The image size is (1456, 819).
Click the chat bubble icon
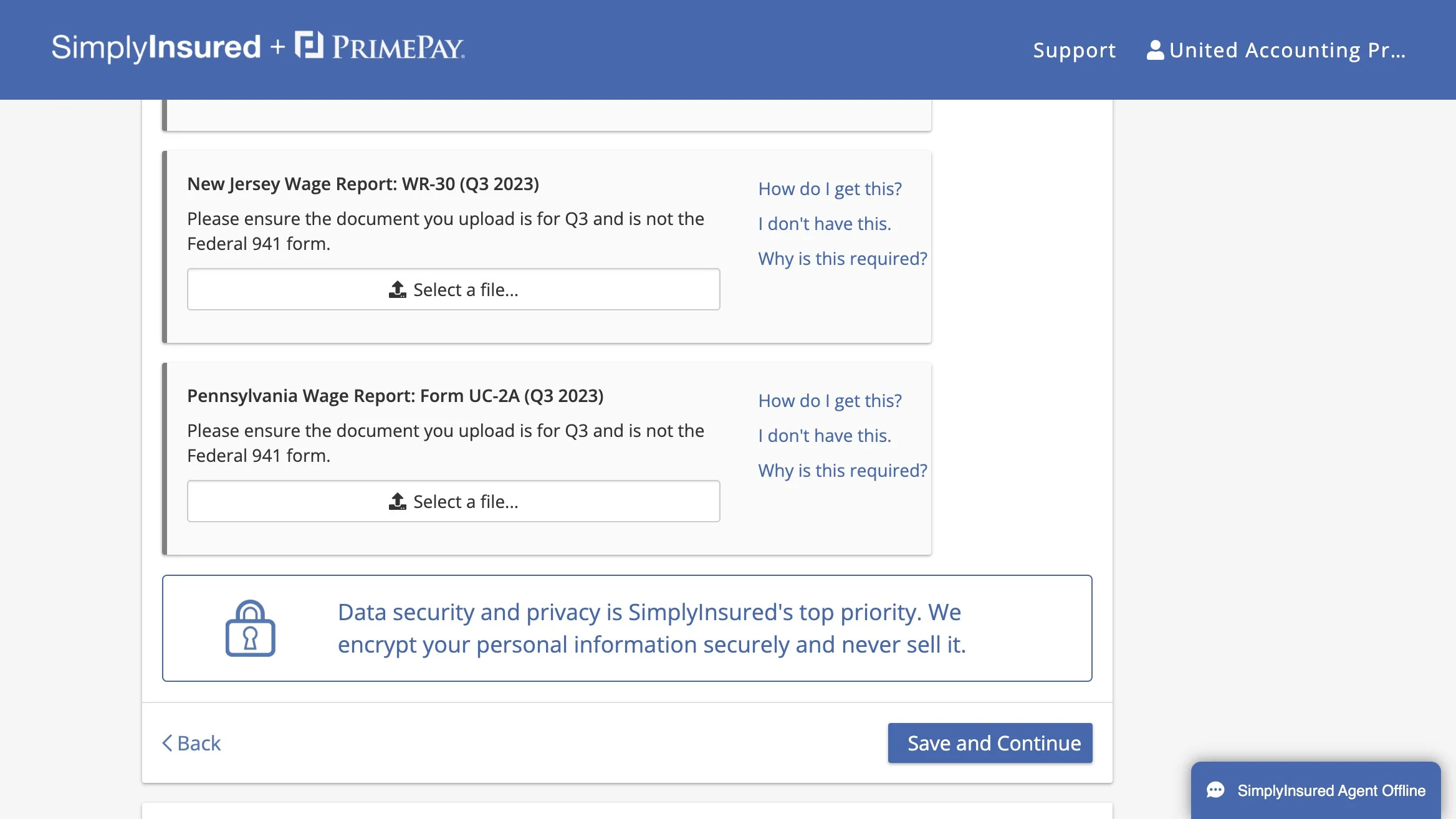pyautogui.click(x=1215, y=790)
